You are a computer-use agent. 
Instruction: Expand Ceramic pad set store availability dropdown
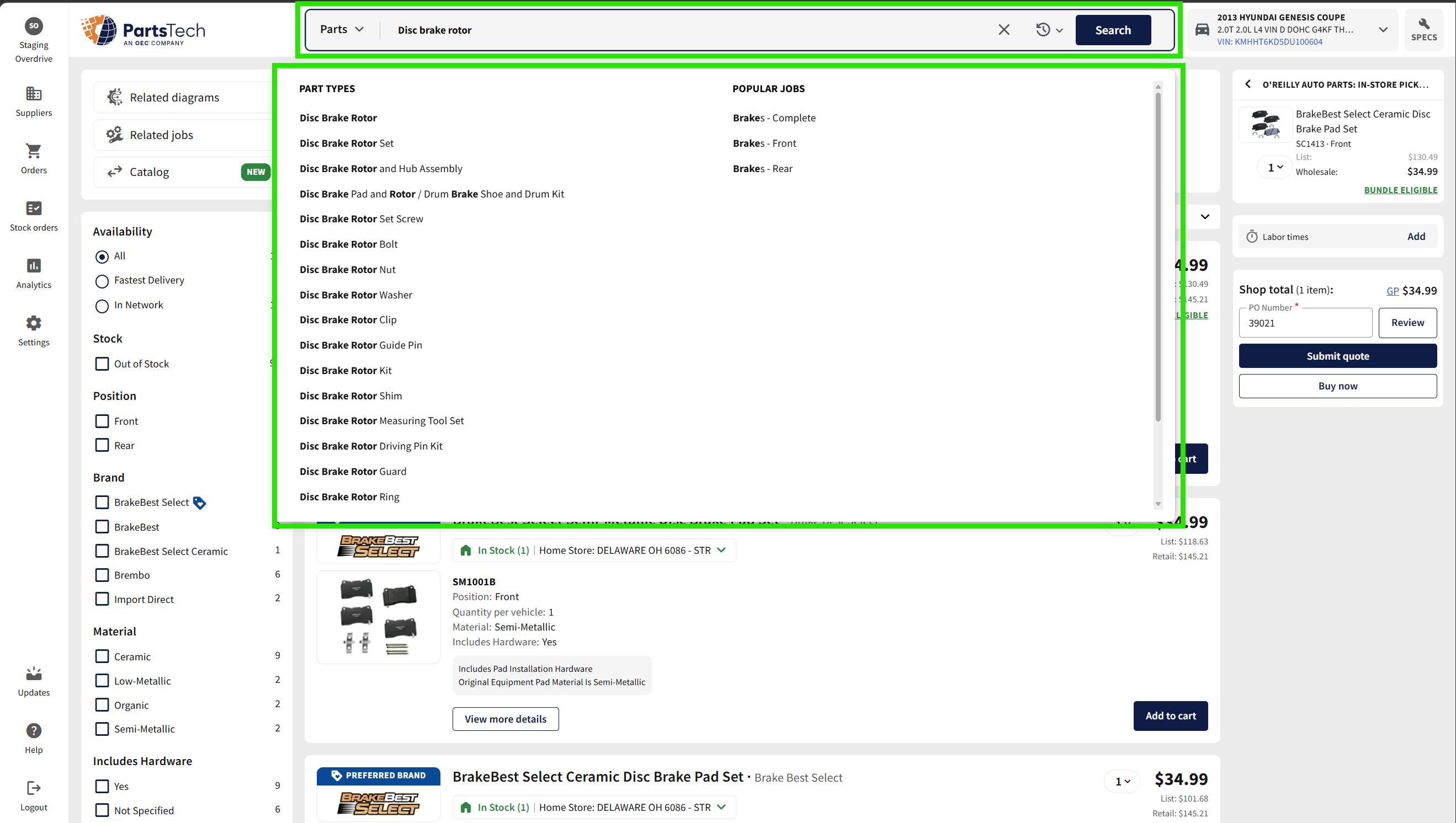tap(721, 807)
